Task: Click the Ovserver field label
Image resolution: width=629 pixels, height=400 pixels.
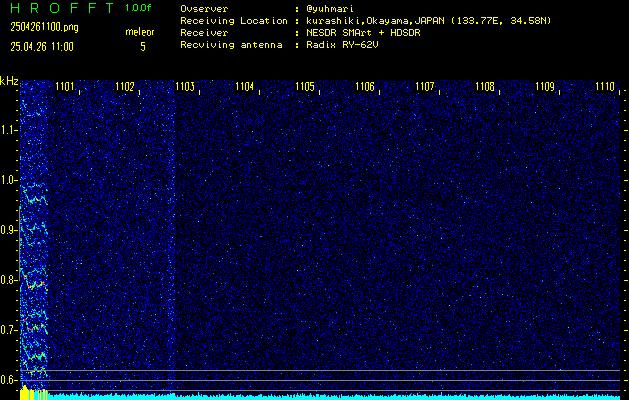Action: (x=204, y=9)
